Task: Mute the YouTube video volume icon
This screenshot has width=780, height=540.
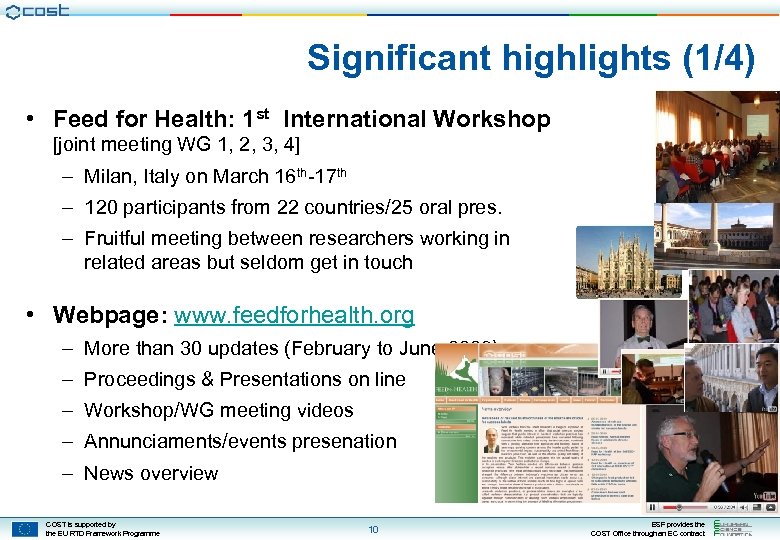Action: click(x=744, y=507)
